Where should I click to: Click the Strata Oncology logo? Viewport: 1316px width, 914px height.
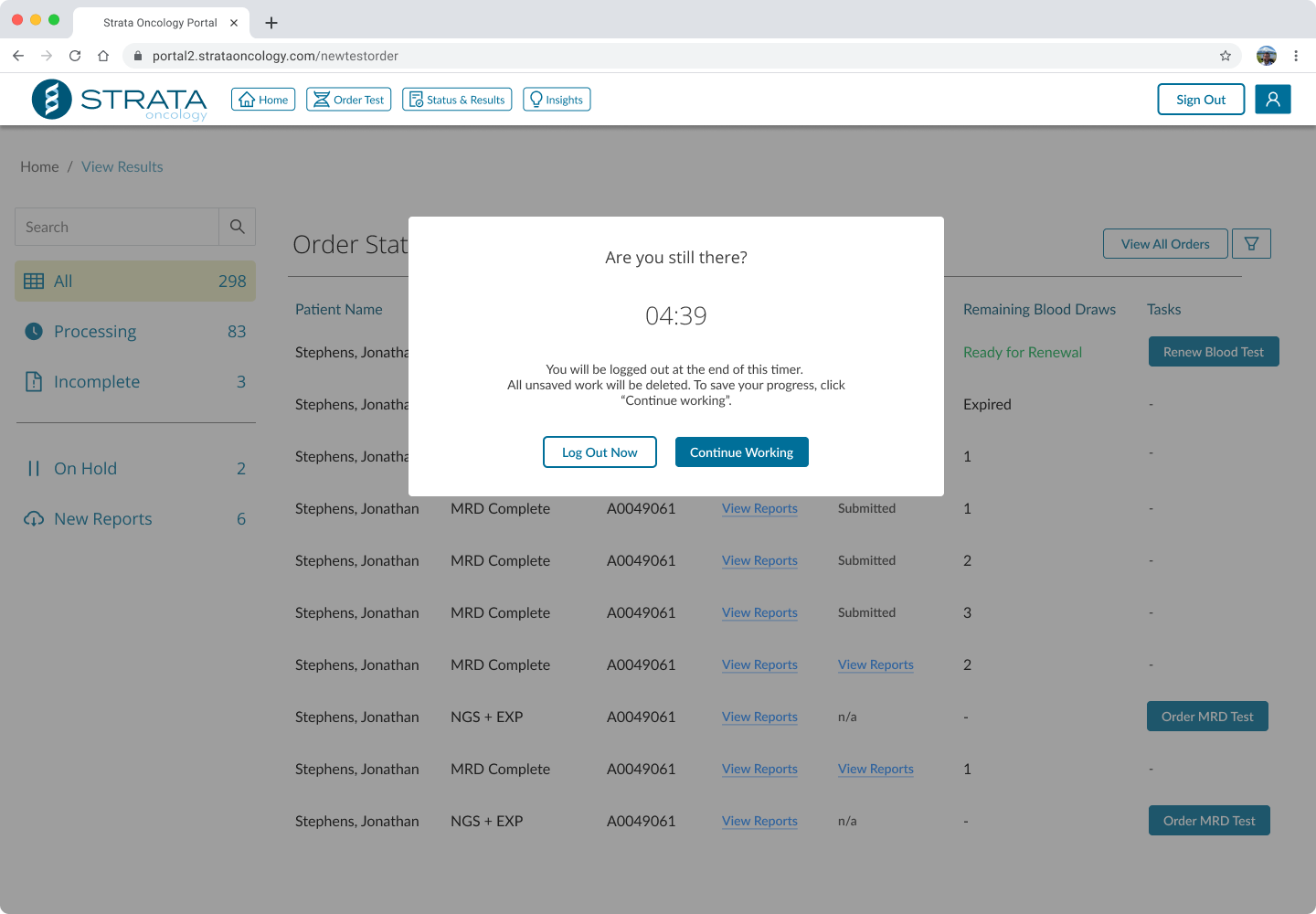pyautogui.click(x=120, y=100)
